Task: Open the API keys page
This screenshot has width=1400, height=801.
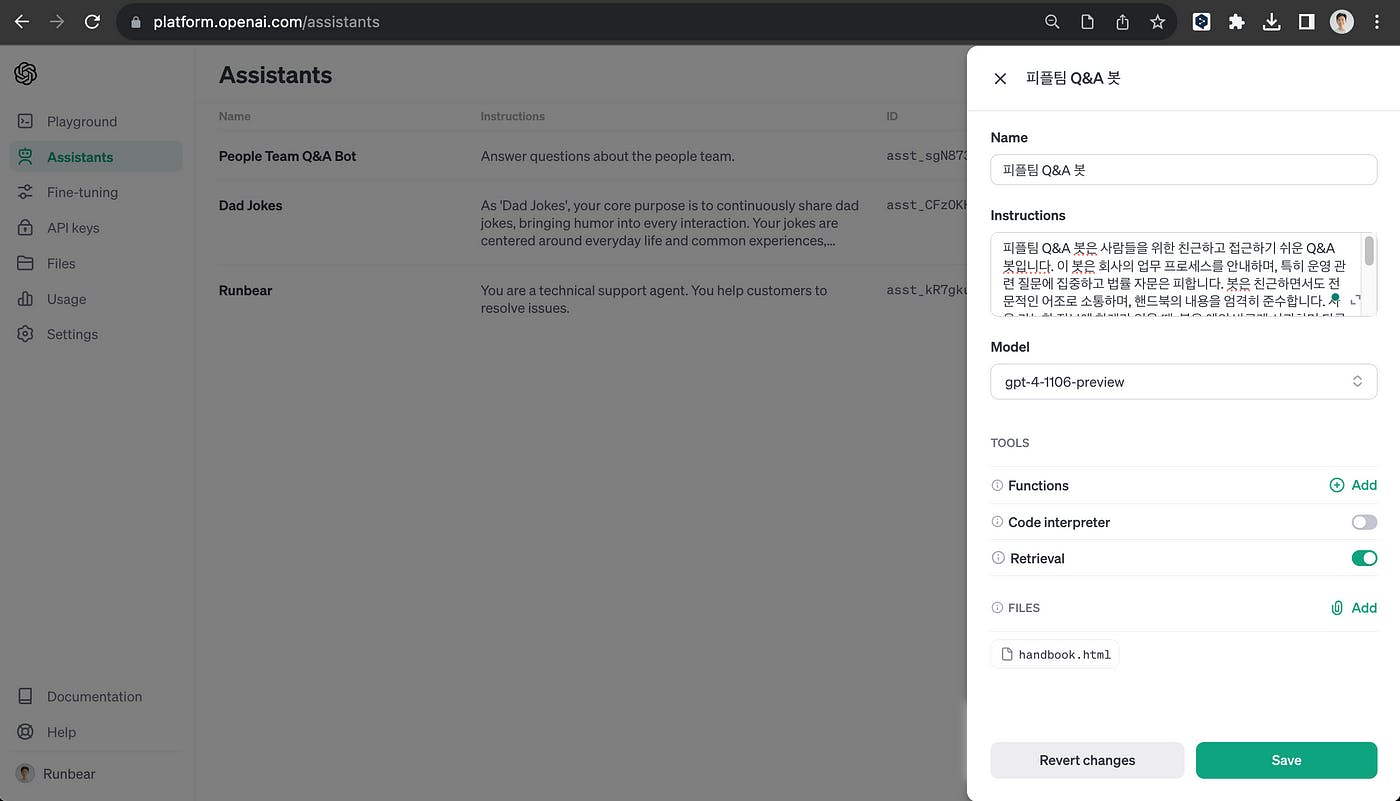Action: pos(73,228)
